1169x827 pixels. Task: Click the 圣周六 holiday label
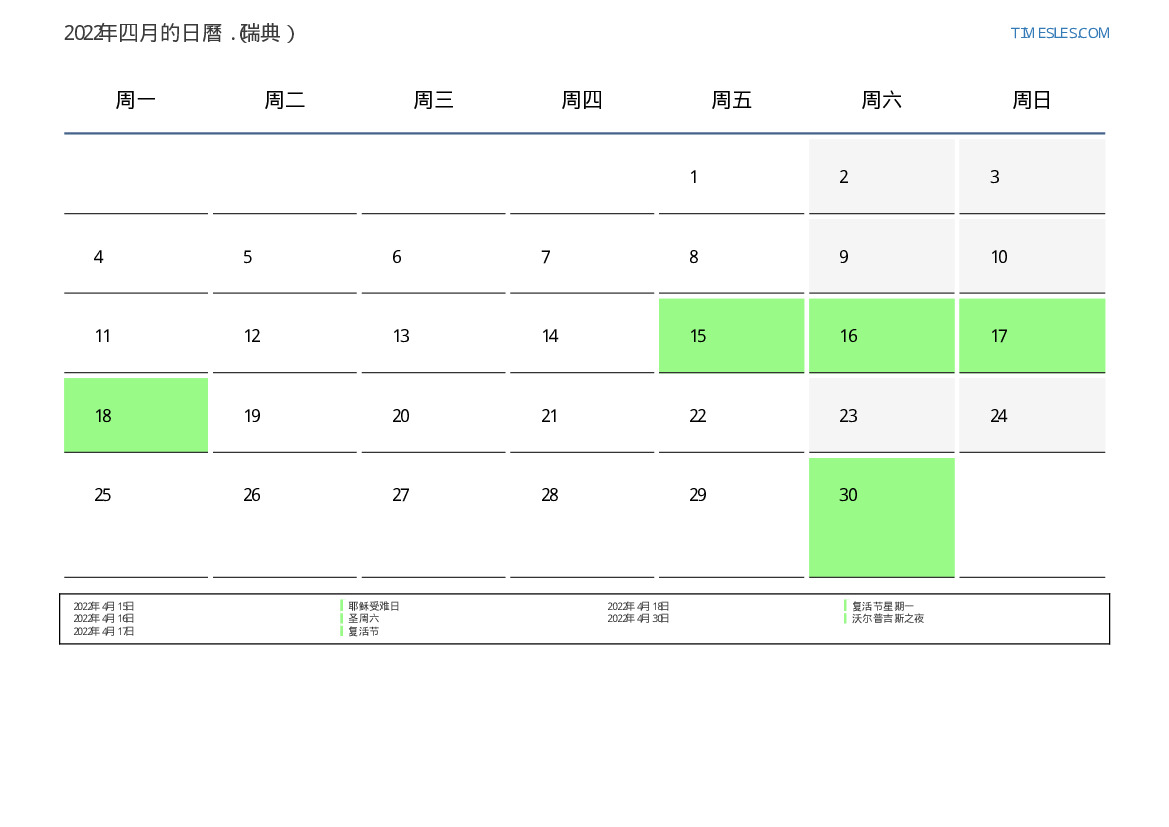tap(363, 619)
